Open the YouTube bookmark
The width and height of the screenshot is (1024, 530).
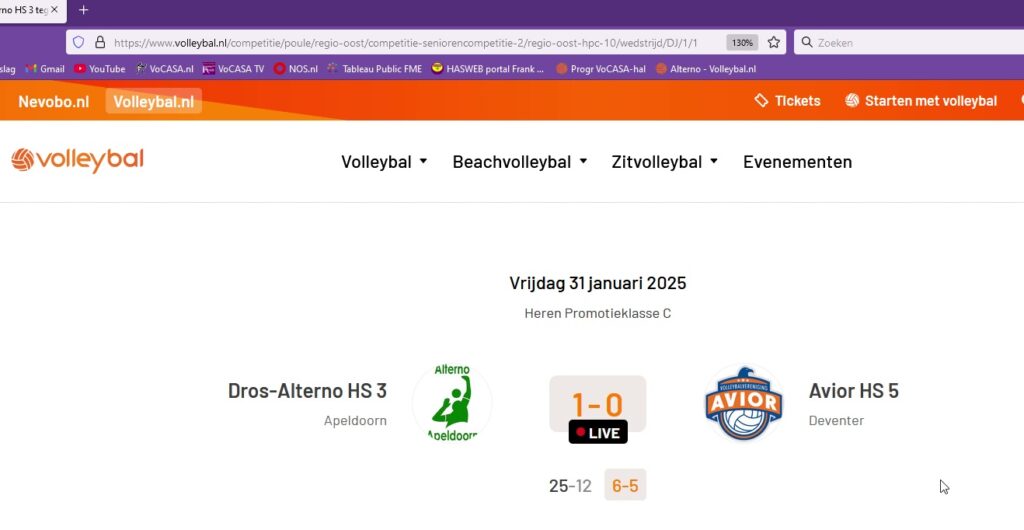pyautogui.click(x=99, y=69)
